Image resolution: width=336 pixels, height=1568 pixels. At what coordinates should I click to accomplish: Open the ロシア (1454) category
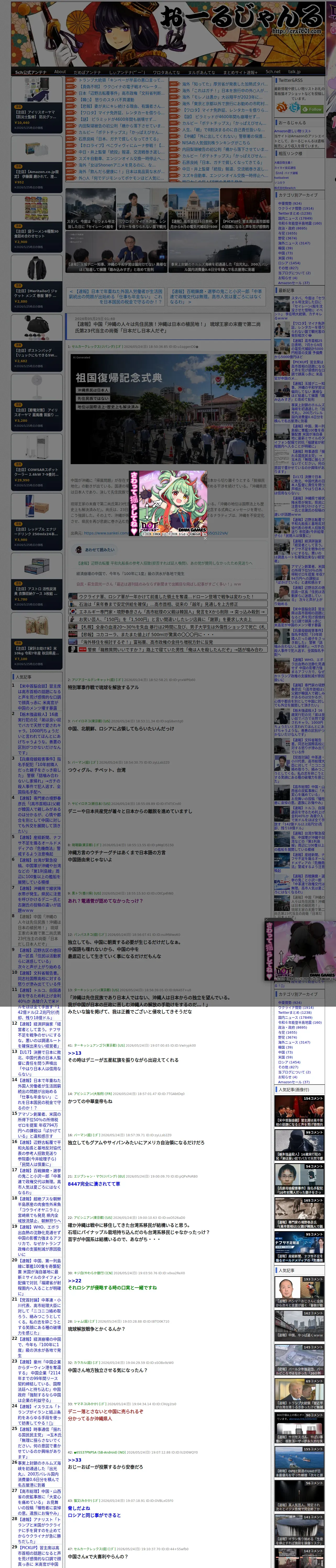point(289,263)
